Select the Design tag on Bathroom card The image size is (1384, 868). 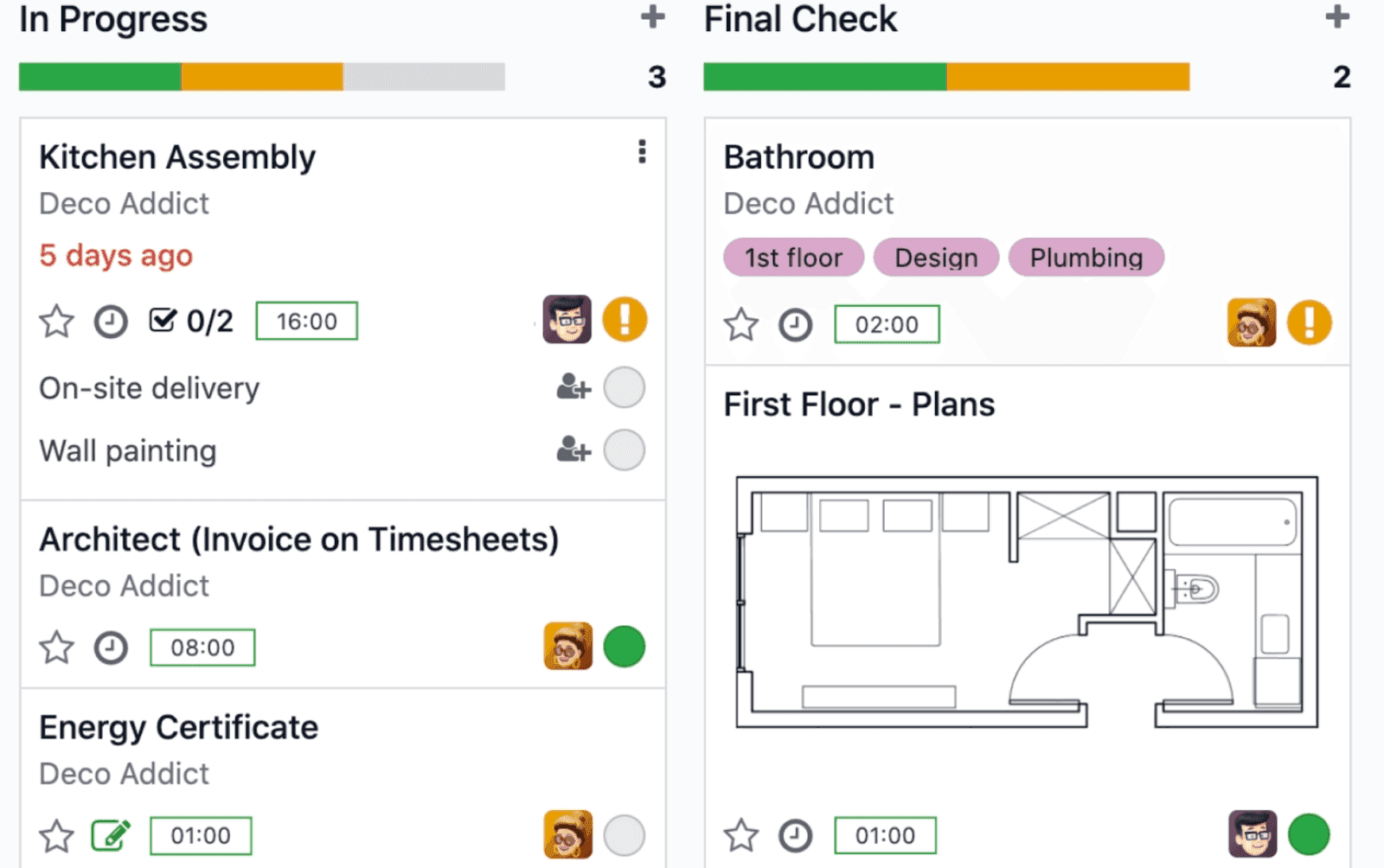pos(936,257)
